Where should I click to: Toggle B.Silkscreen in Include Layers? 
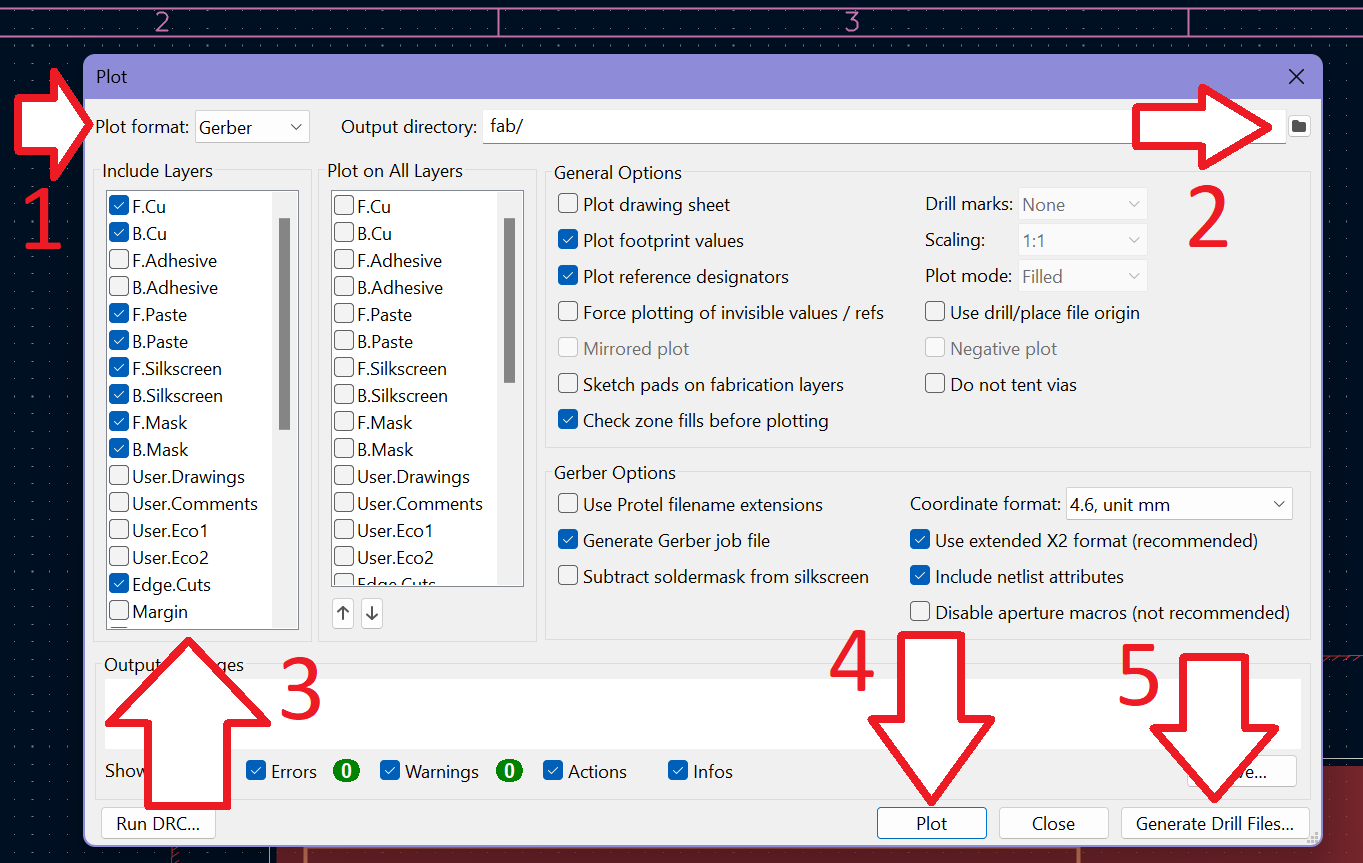point(118,395)
